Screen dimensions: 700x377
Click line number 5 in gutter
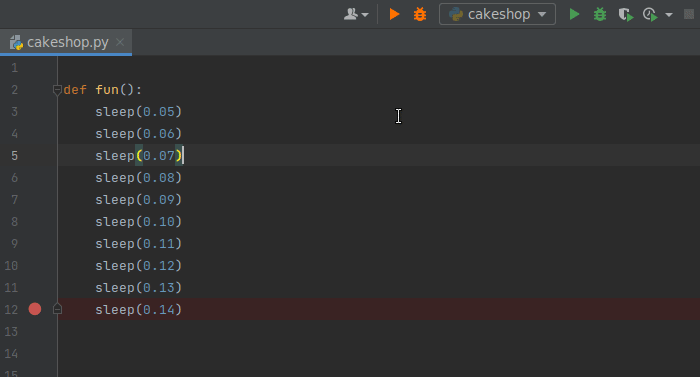point(15,156)
